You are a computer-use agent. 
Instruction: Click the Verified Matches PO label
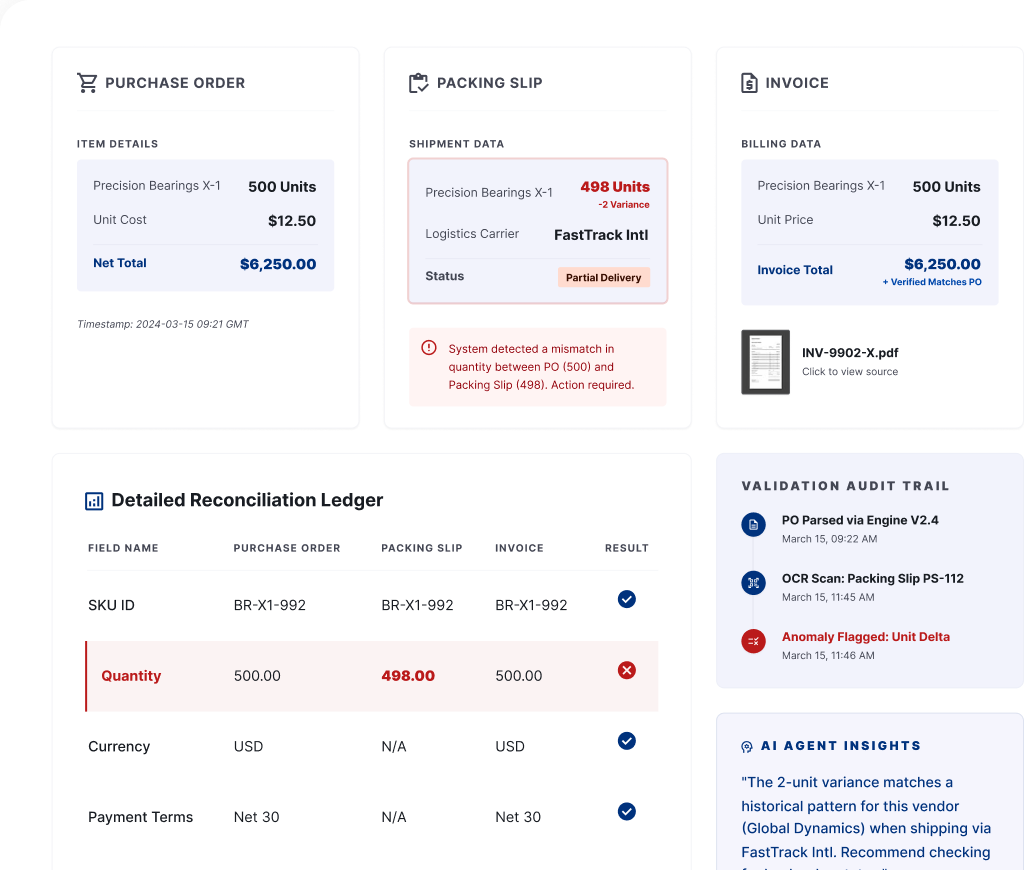[932, 282]
